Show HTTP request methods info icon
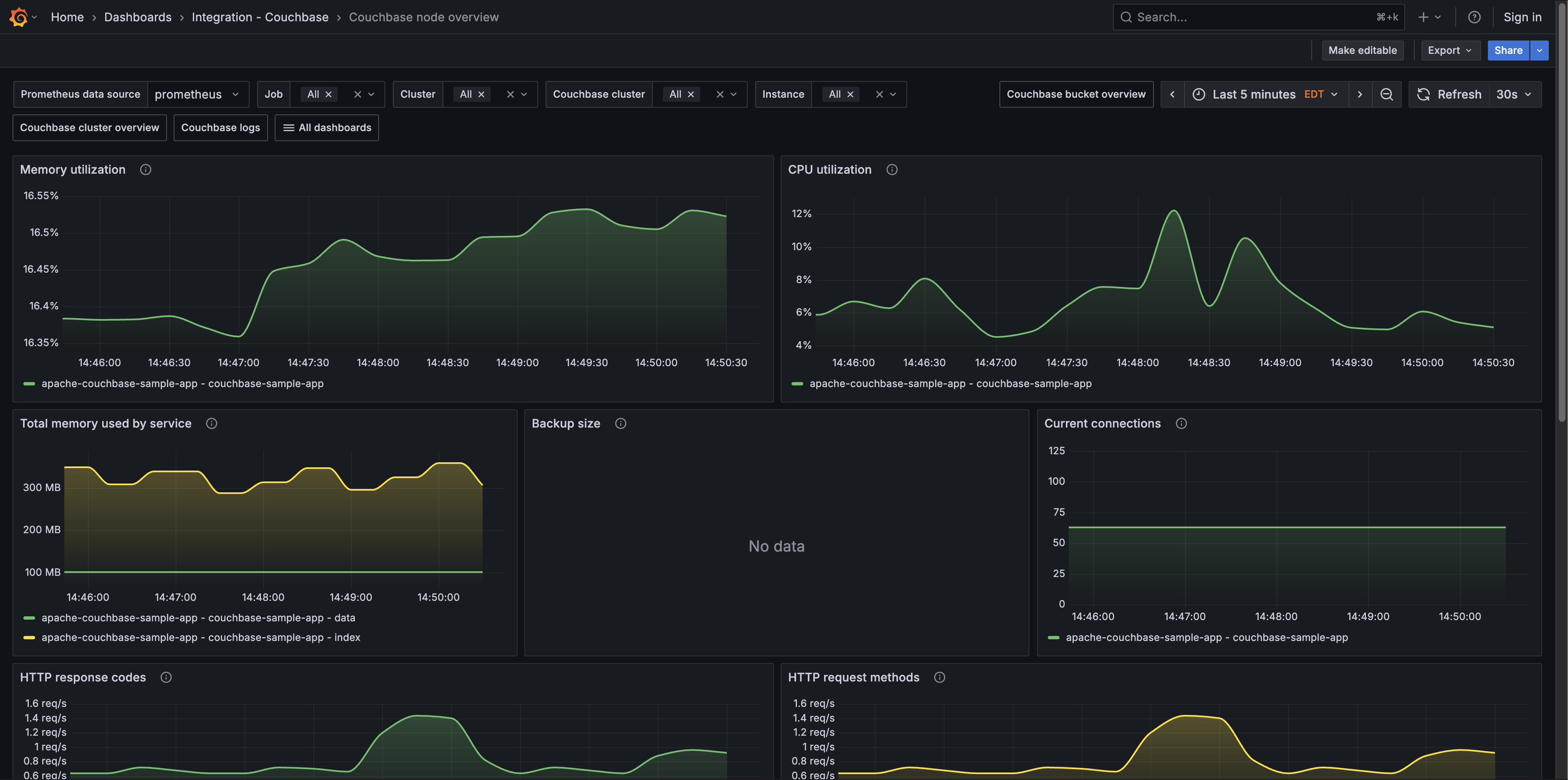1568x780 pixels. click(x=939, y=678)
